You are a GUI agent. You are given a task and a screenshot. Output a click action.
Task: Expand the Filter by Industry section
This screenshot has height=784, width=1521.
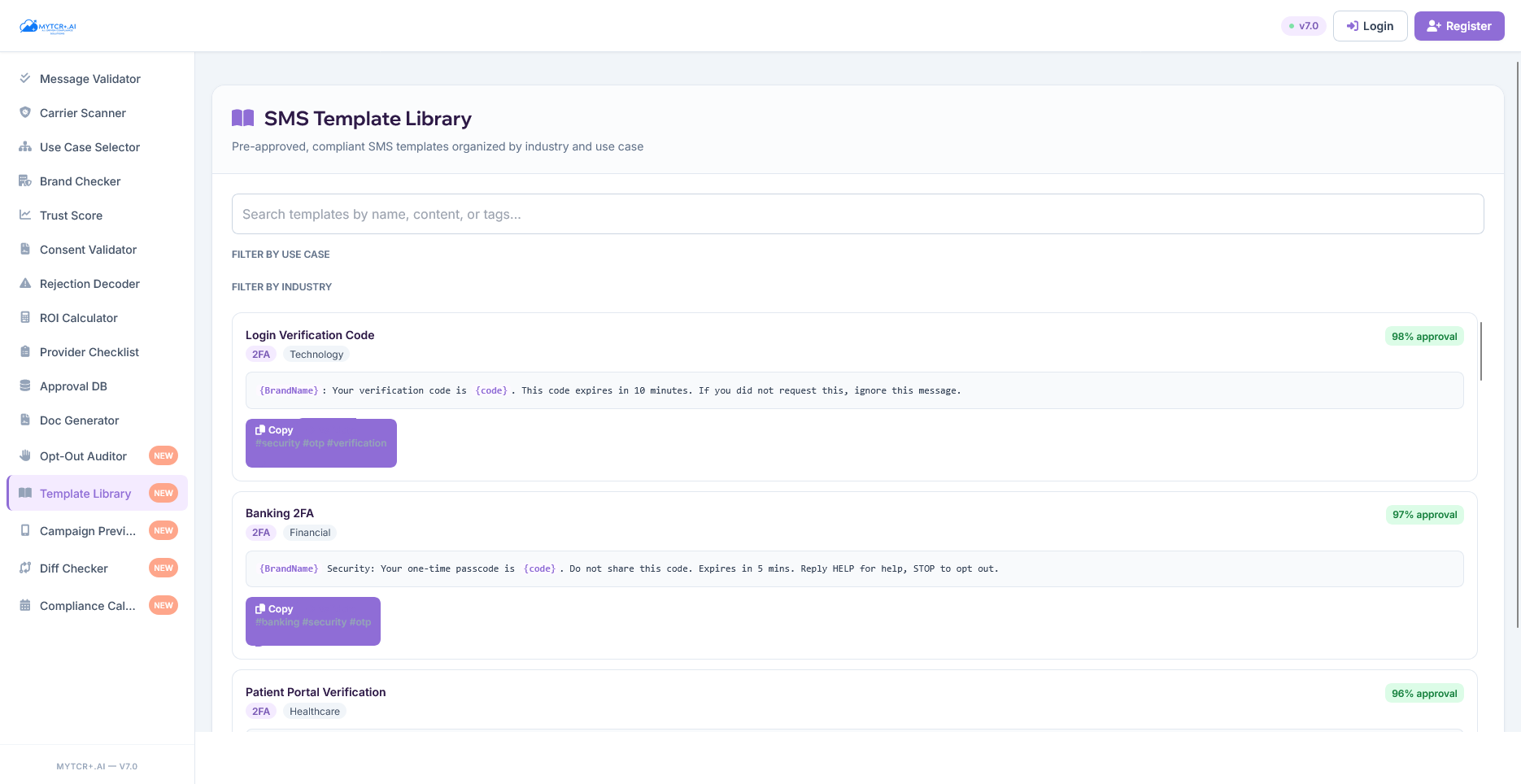(281, 286)
